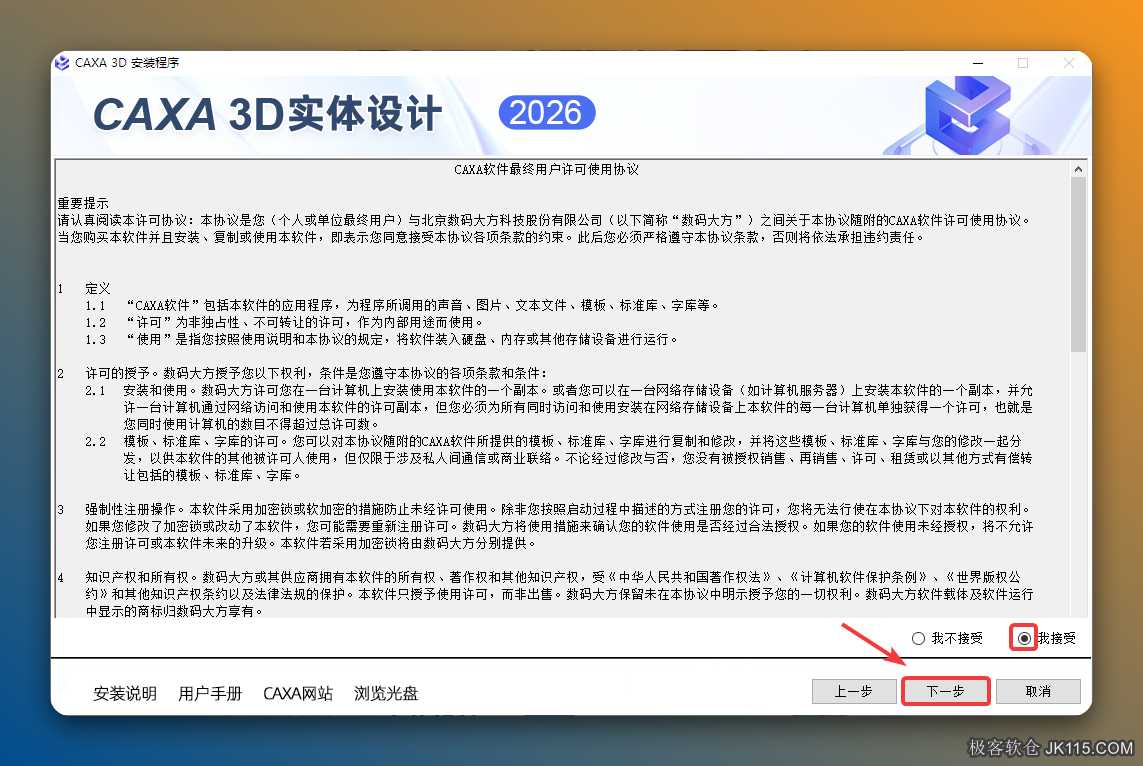
Task: Minimize the installer window
Action: click(978, 63)
